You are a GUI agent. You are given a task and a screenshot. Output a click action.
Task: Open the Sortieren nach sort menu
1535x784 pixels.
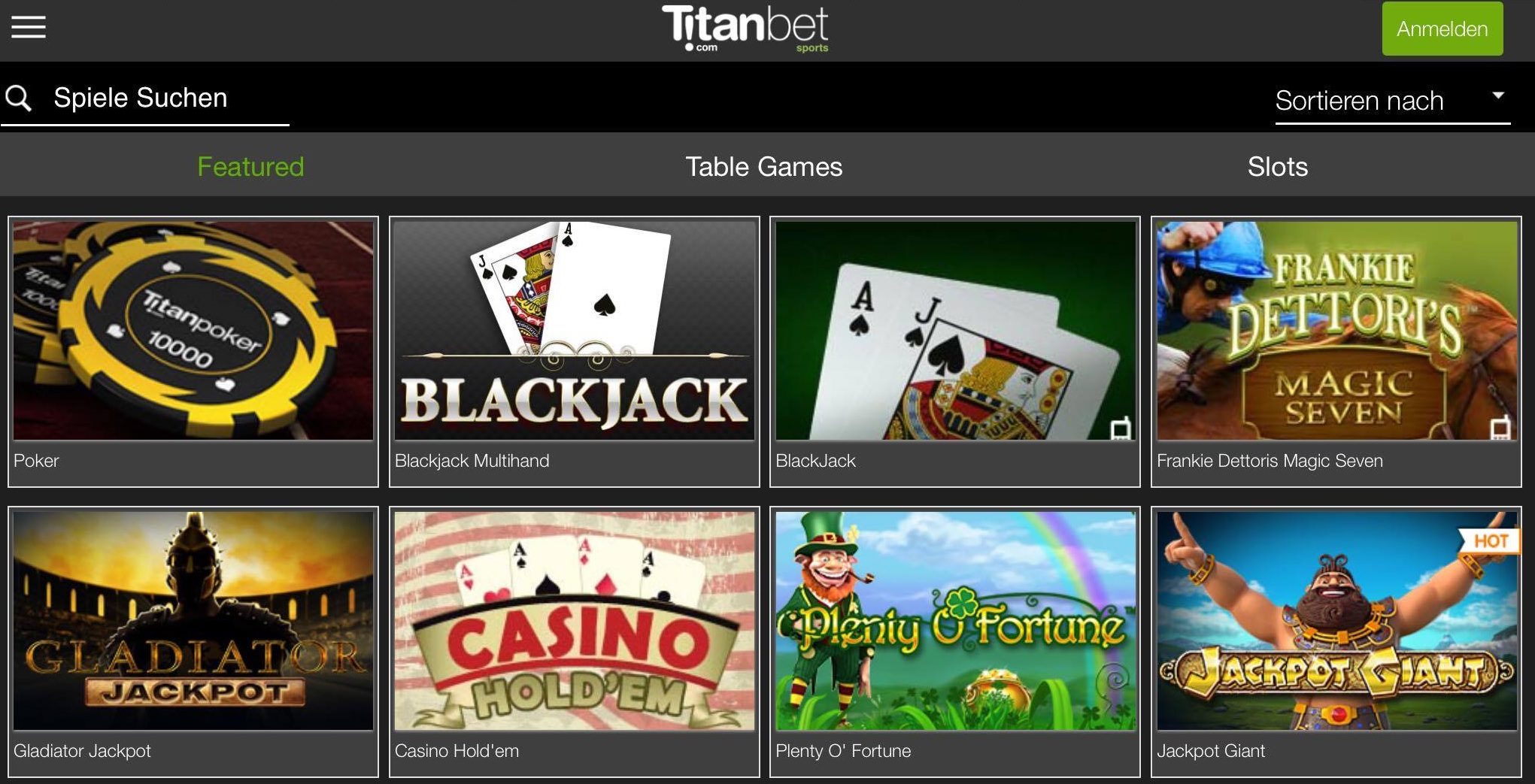[1392, 101]
